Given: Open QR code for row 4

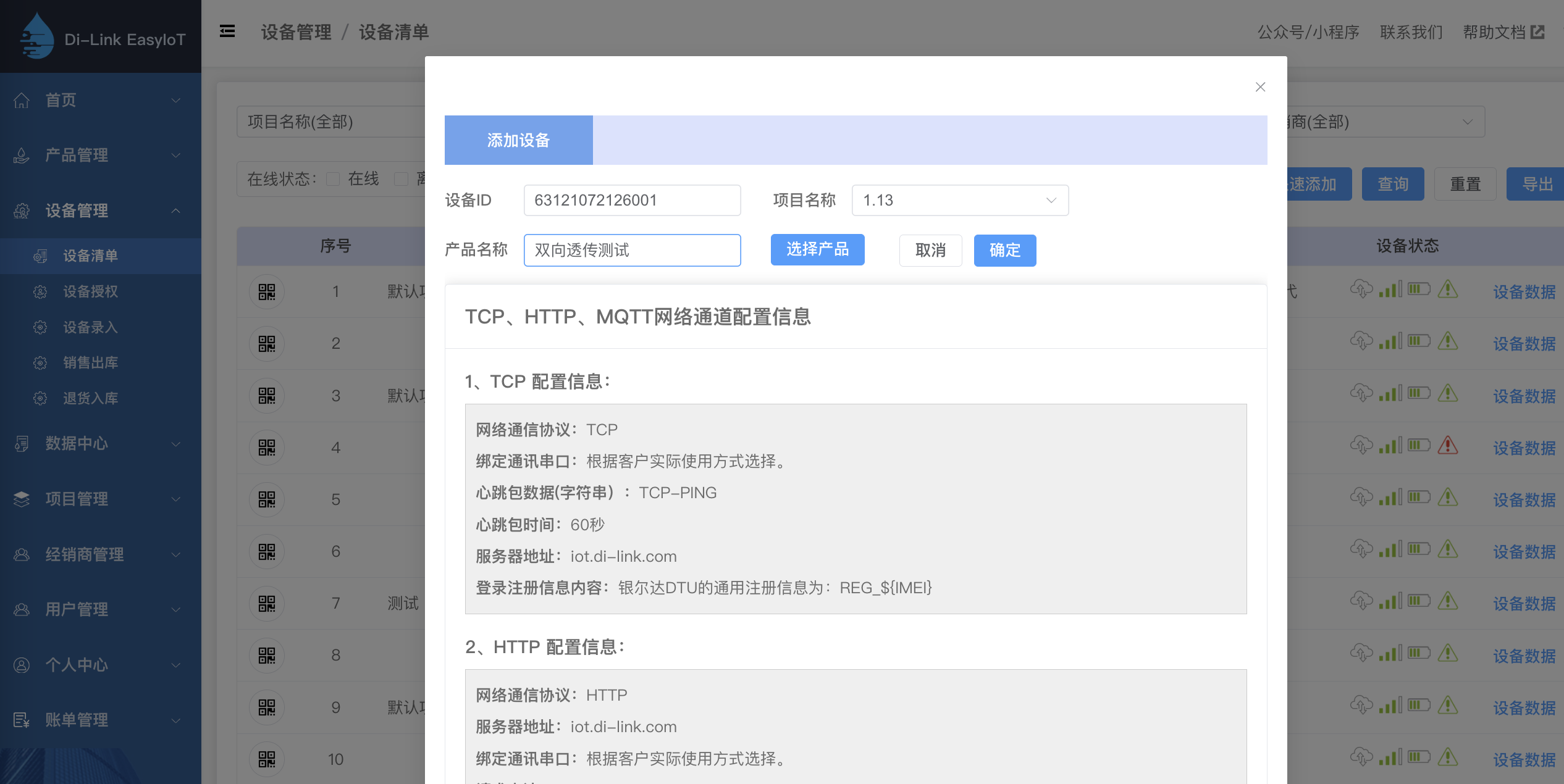Looking at the screenshot, I should (x=267, y=448).
